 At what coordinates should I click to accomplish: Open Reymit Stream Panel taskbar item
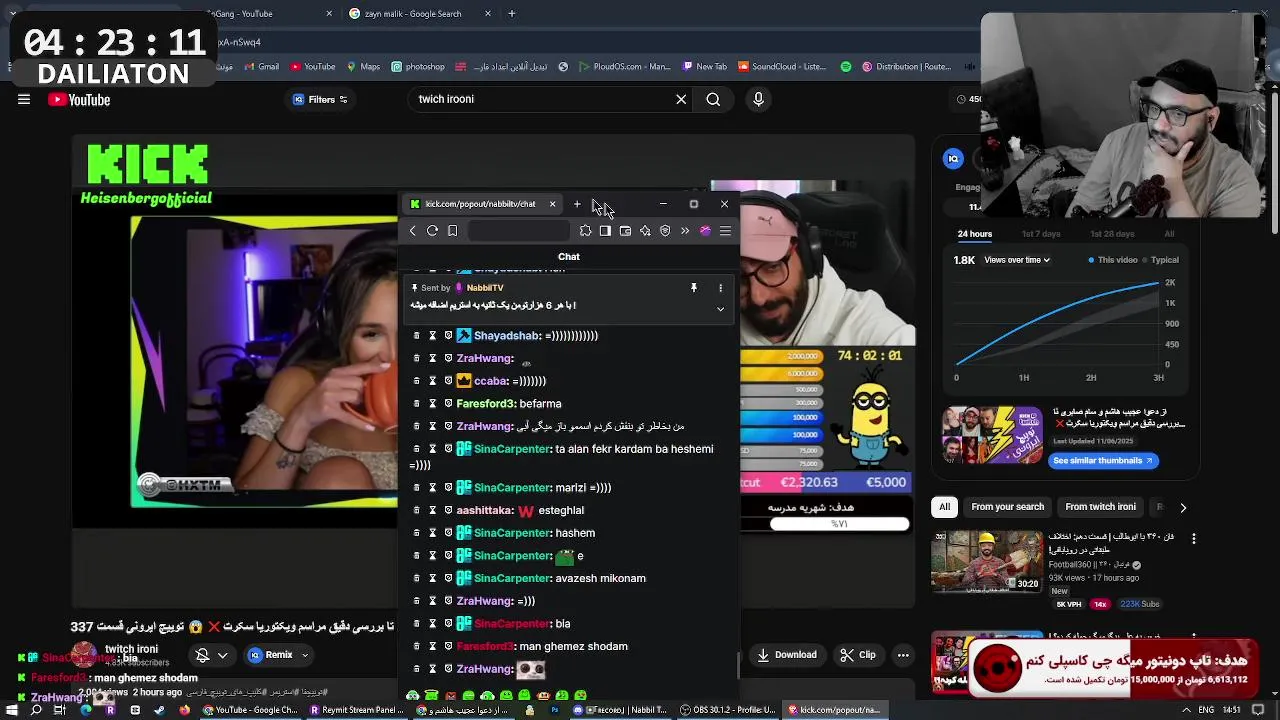[356, 710]
